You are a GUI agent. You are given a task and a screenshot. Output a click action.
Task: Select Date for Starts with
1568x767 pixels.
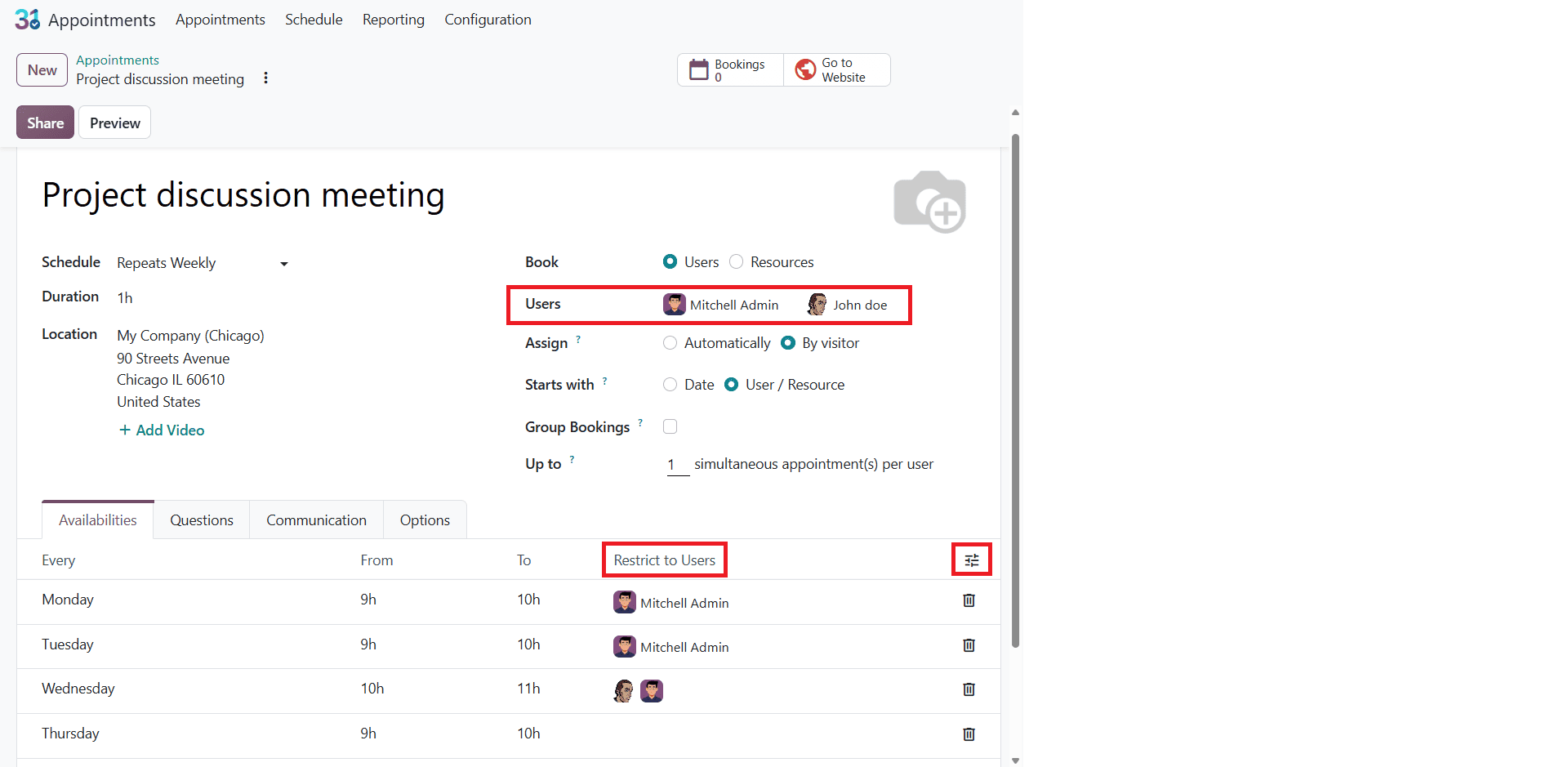(x=670, y=385)
